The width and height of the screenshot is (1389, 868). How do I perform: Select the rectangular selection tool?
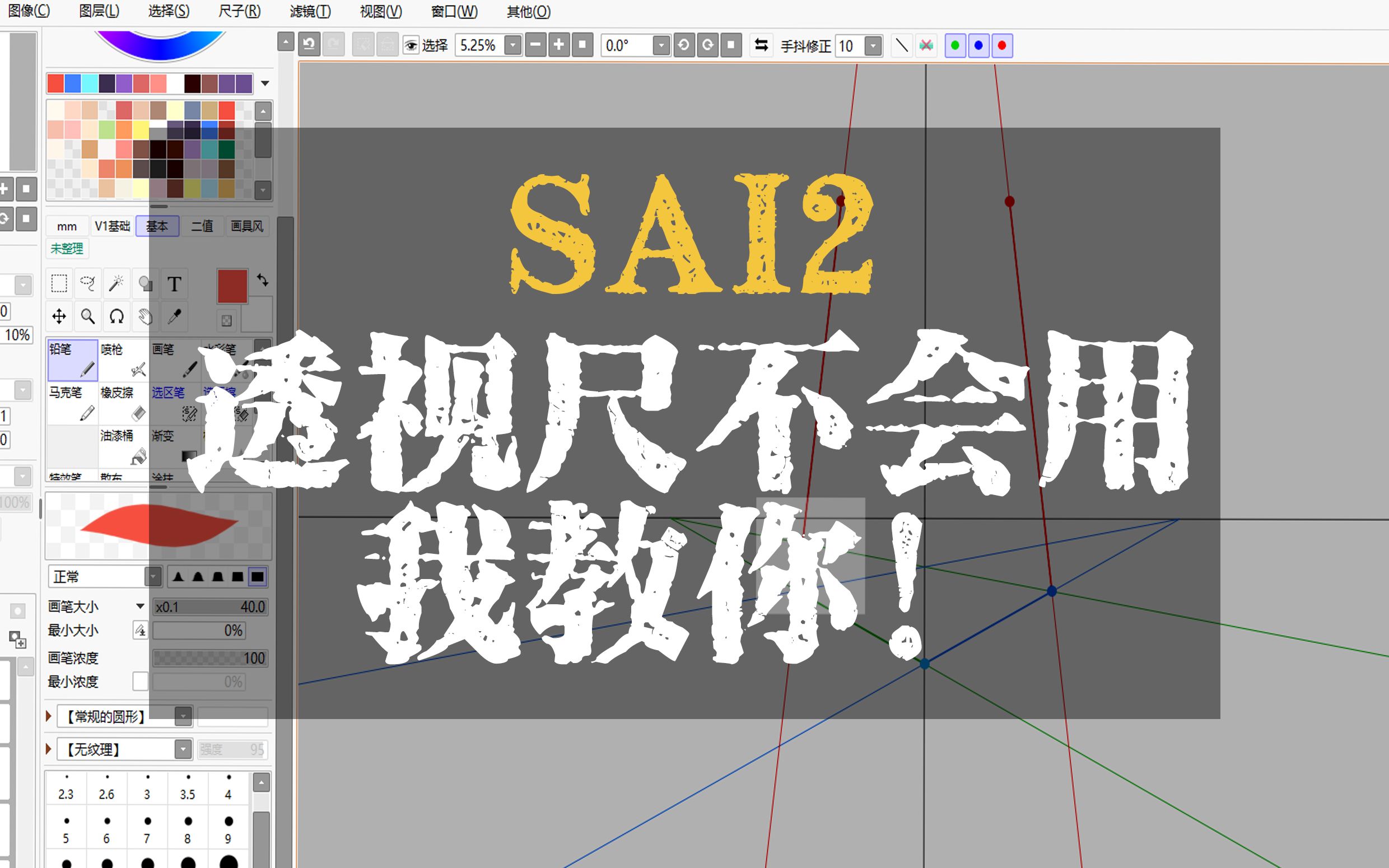59,283
